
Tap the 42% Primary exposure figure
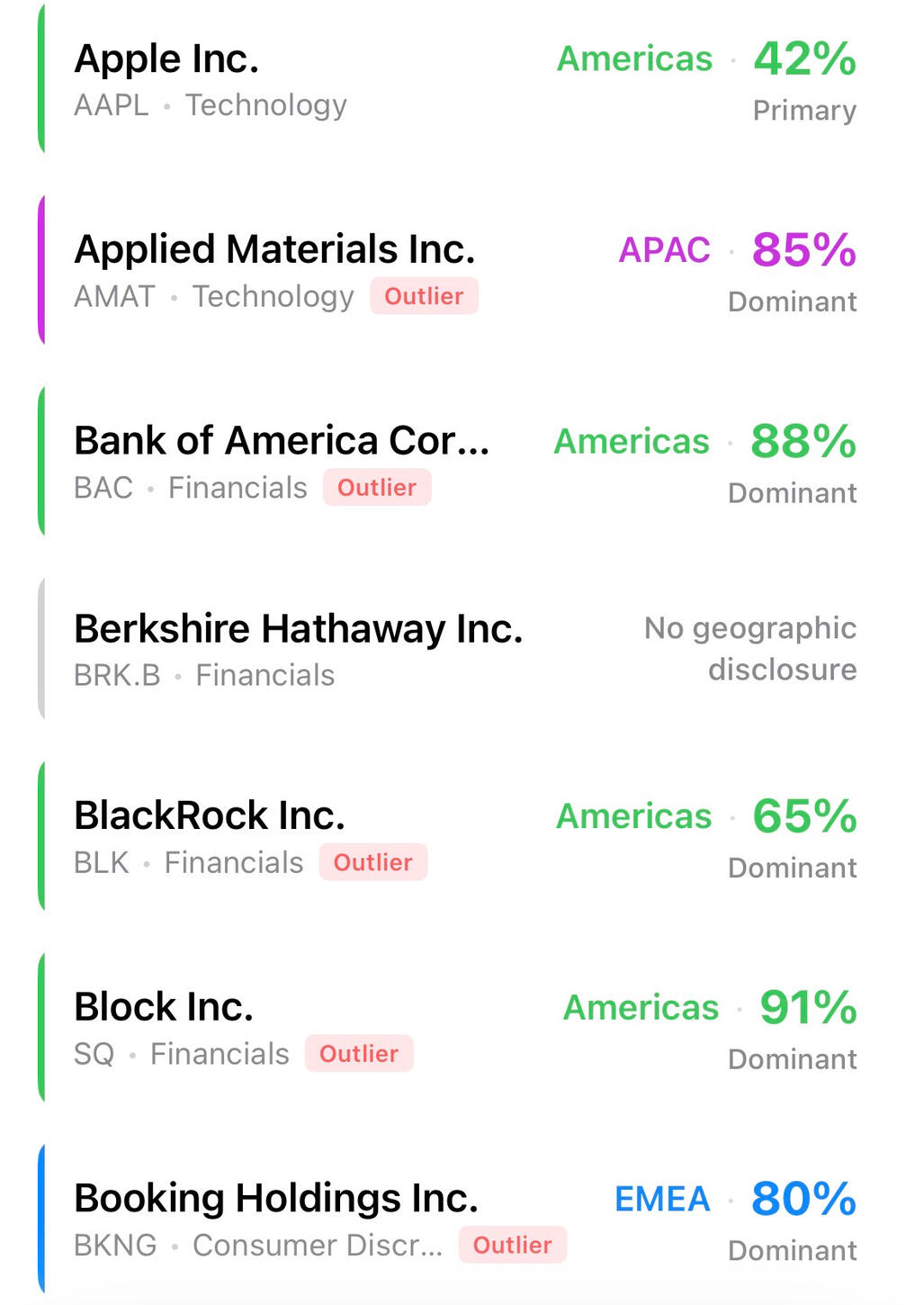tap(804, 59)
